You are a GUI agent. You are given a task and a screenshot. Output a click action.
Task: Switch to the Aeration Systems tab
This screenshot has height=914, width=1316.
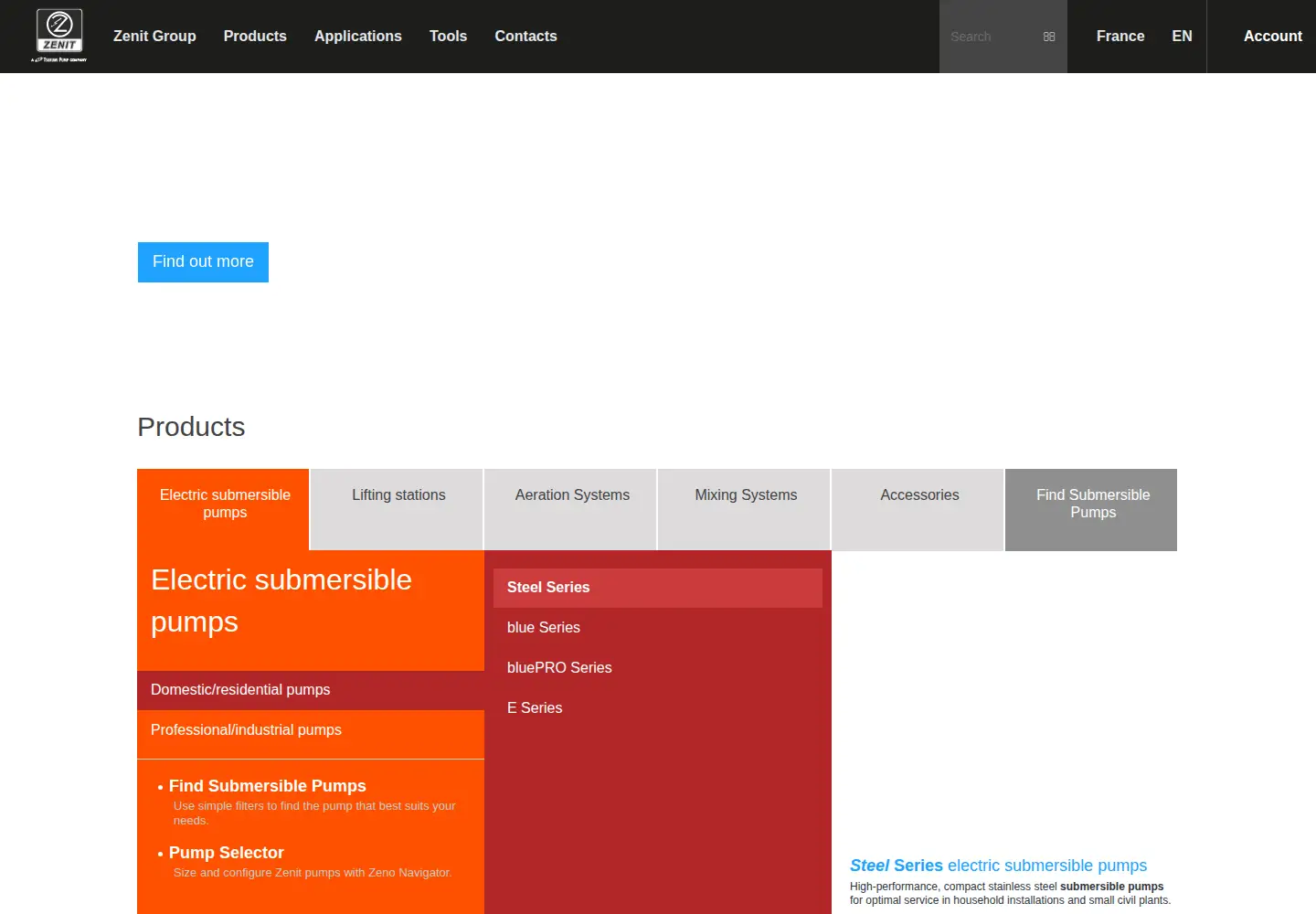572,510
